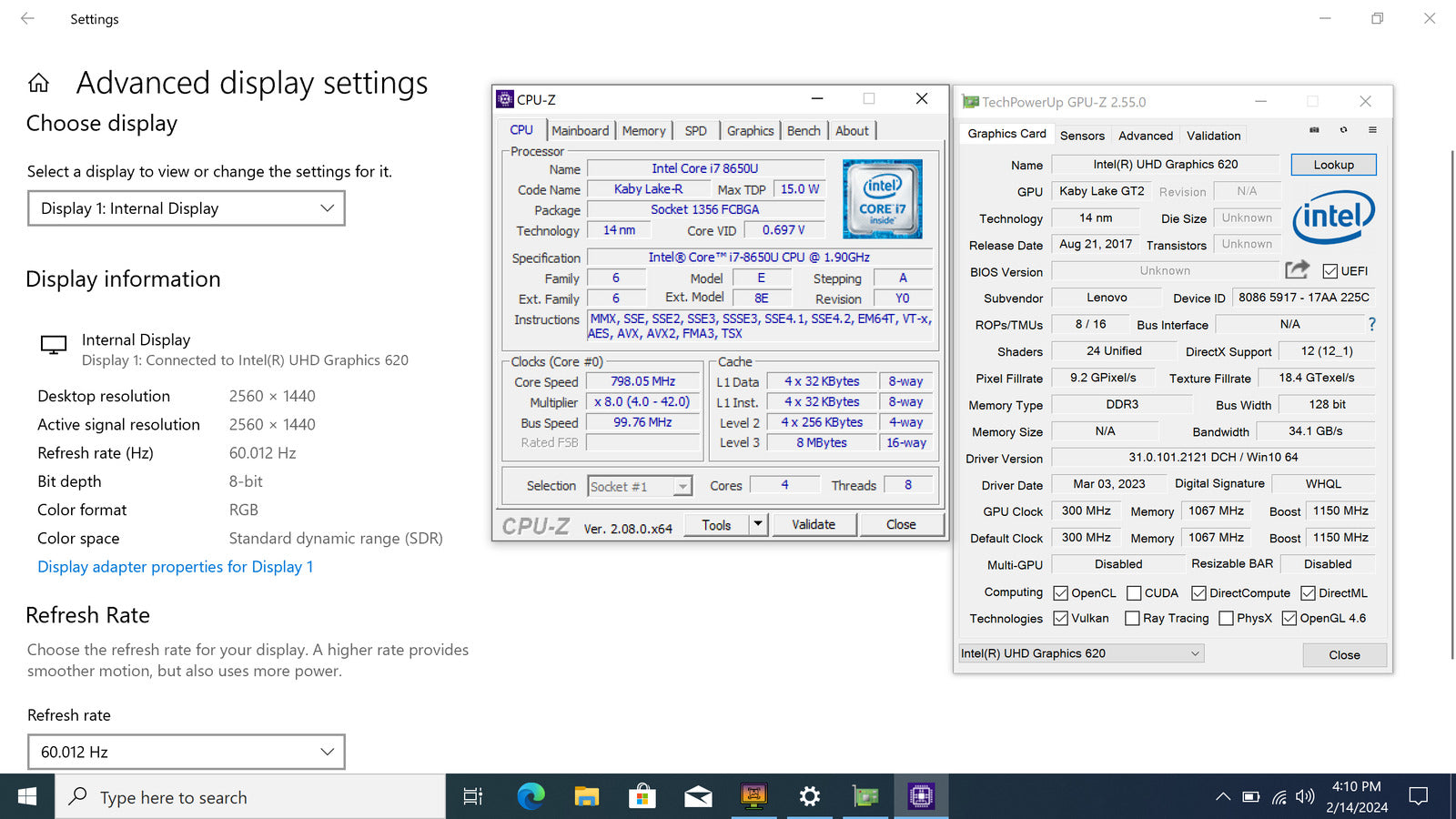Click the Settings gear on the taskbar

(809, 797)
